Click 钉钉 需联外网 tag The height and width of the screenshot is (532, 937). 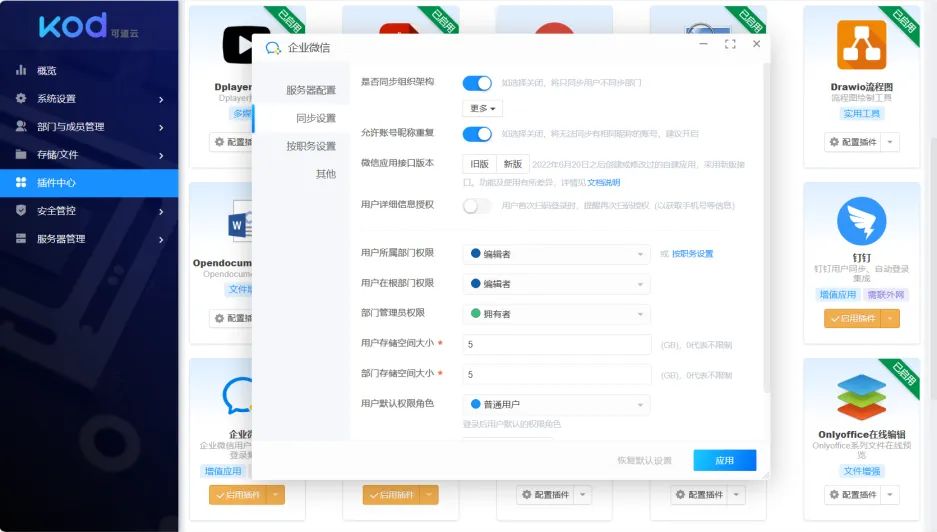click(x=886, y=295)
